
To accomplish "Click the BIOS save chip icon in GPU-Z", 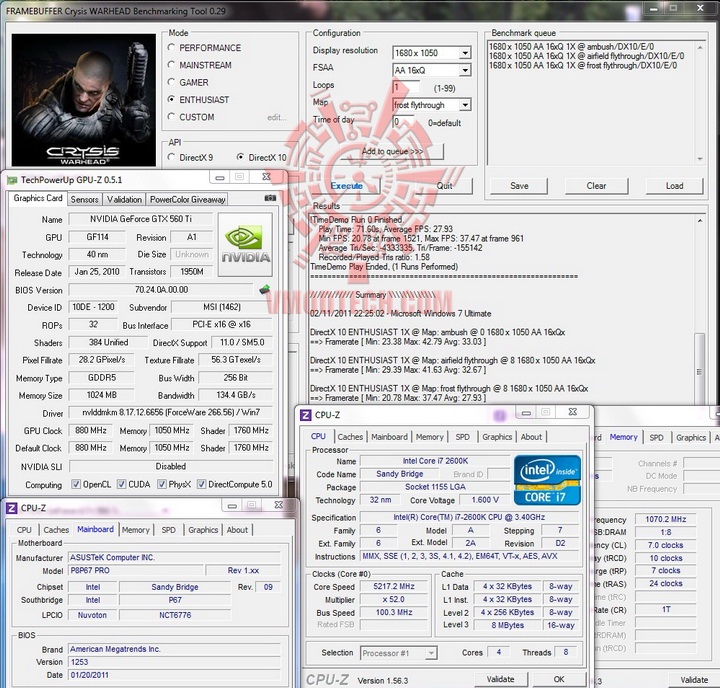I will (264, 289).
